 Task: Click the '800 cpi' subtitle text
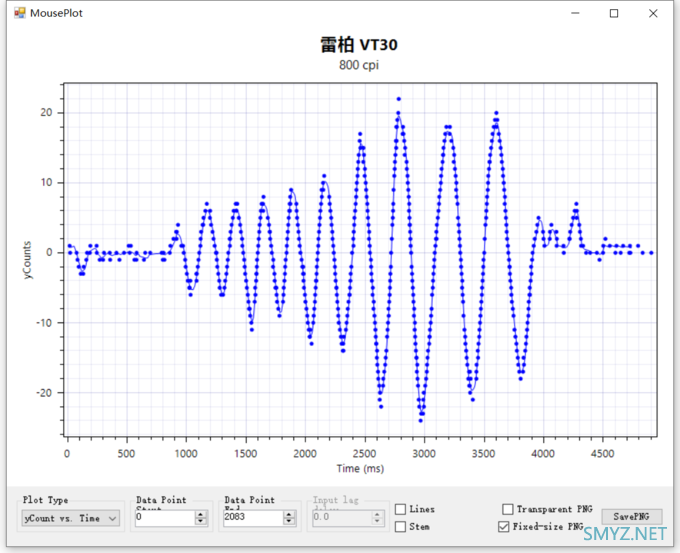(359, 65)
